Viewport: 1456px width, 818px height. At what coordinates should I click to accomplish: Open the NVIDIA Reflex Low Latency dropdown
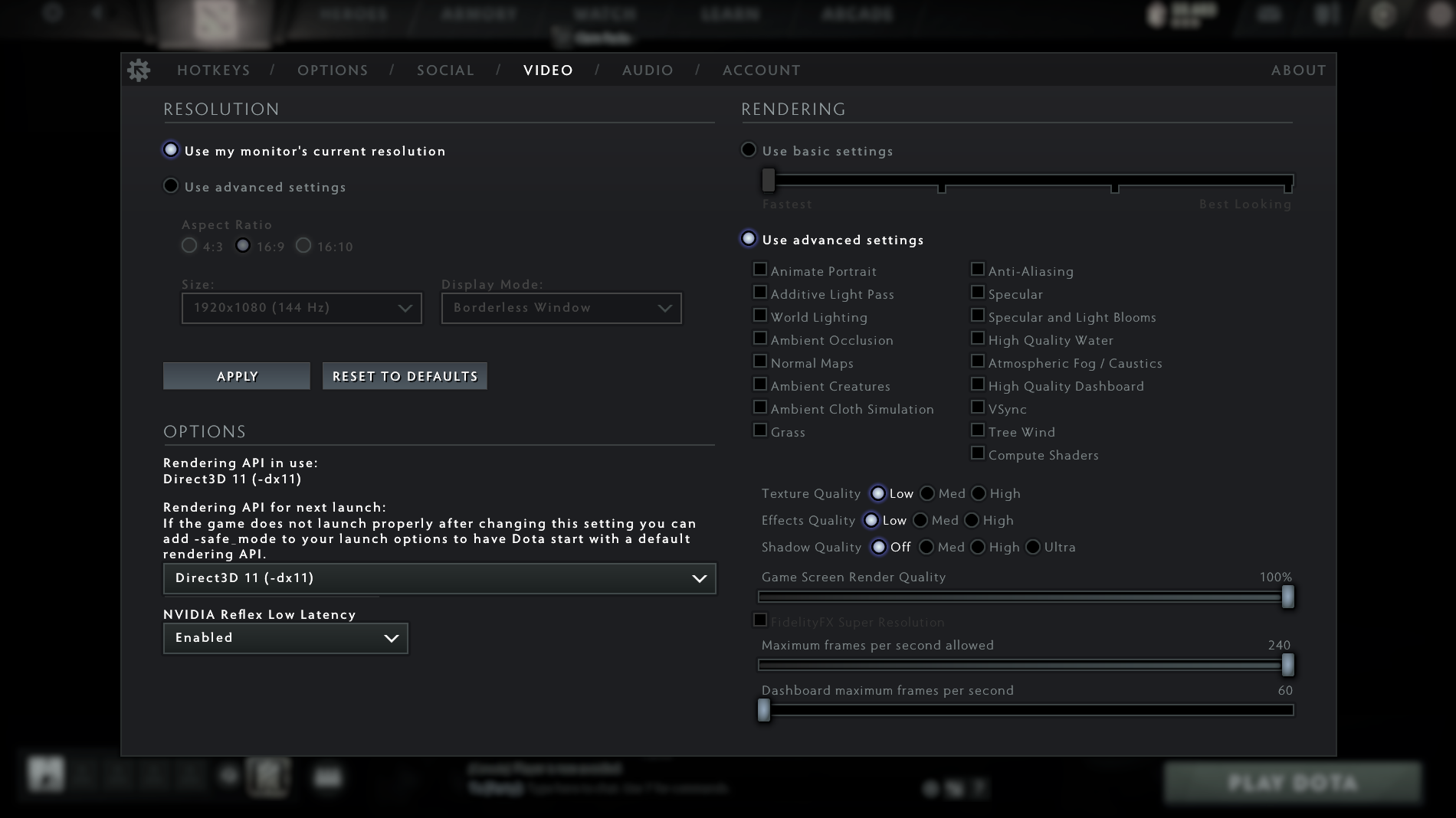click(x=285, y=637)
